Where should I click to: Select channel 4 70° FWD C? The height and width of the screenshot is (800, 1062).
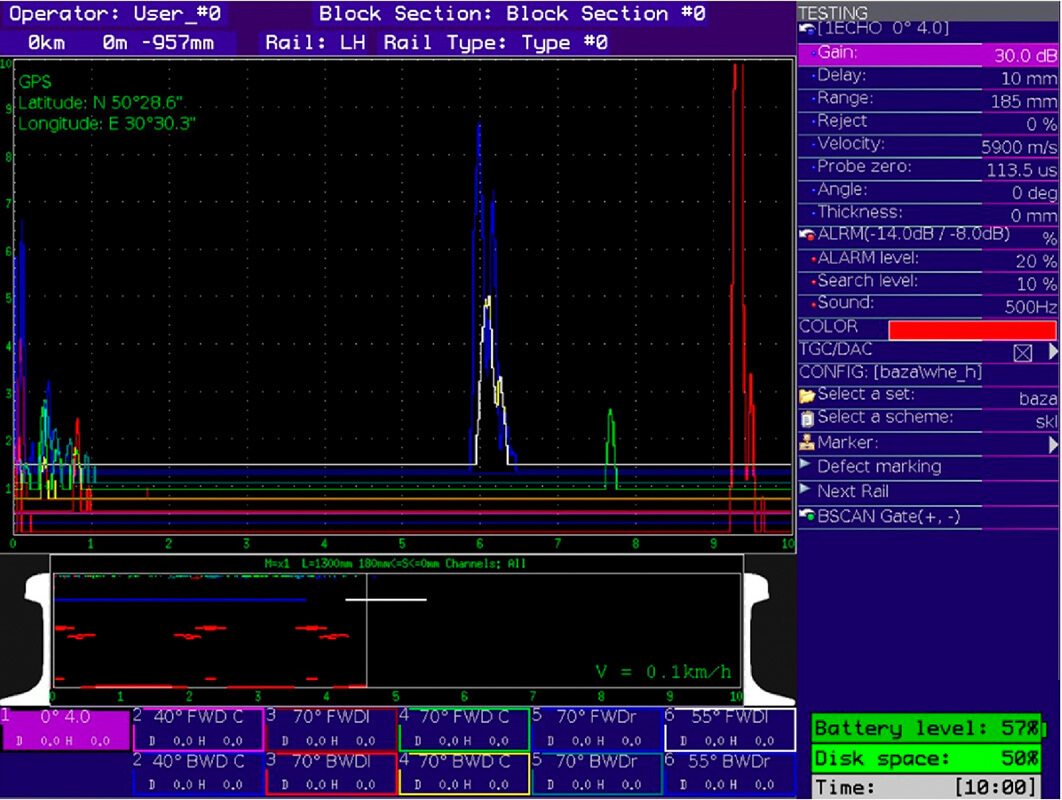(x=464, y=730)
